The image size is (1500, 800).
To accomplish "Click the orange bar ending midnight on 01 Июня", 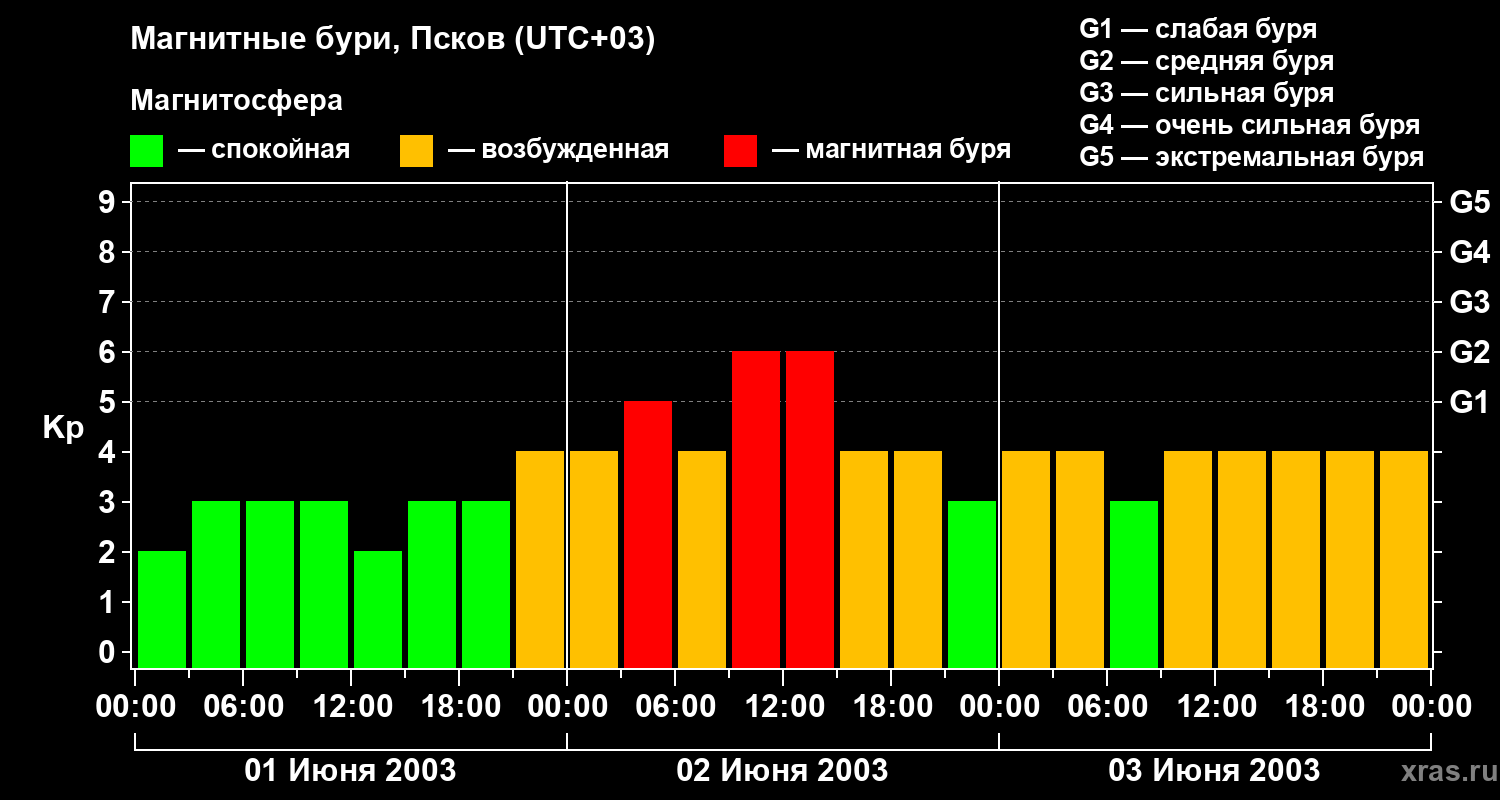I will click(540, 559).
